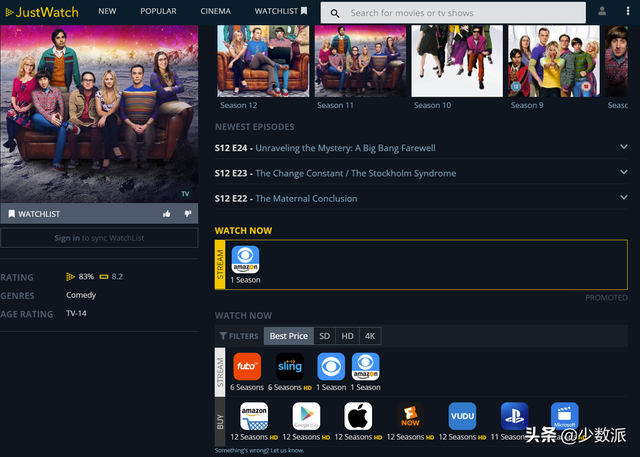Click the main show poster image
Viewport: 640px width, 457px height.
point(99,114)
